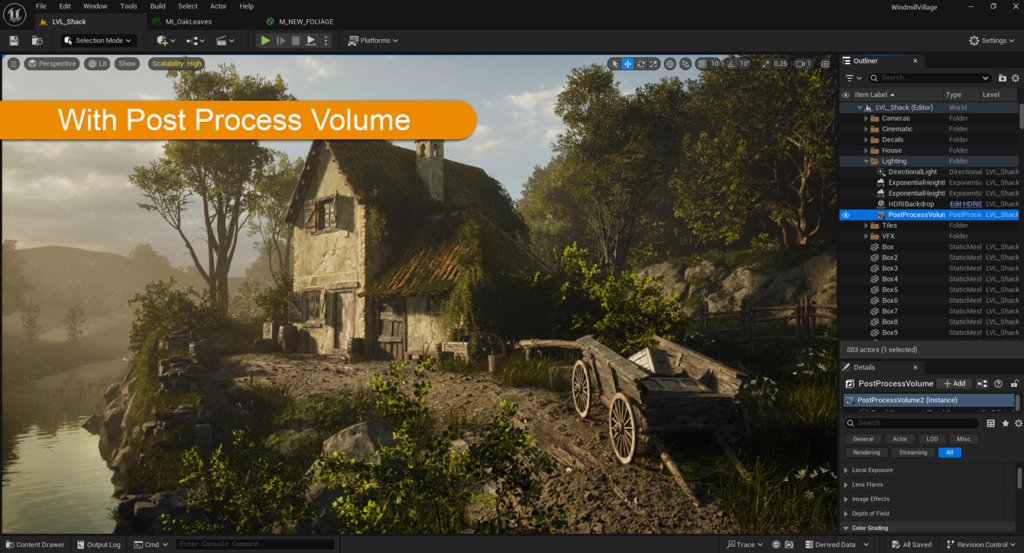Open the Edit menu

[x=65, y=6]
